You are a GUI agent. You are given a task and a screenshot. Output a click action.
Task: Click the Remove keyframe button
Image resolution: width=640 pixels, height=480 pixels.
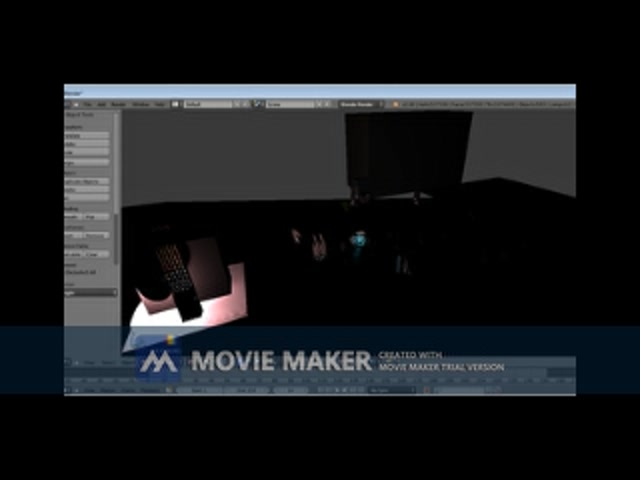coord(96,236)
